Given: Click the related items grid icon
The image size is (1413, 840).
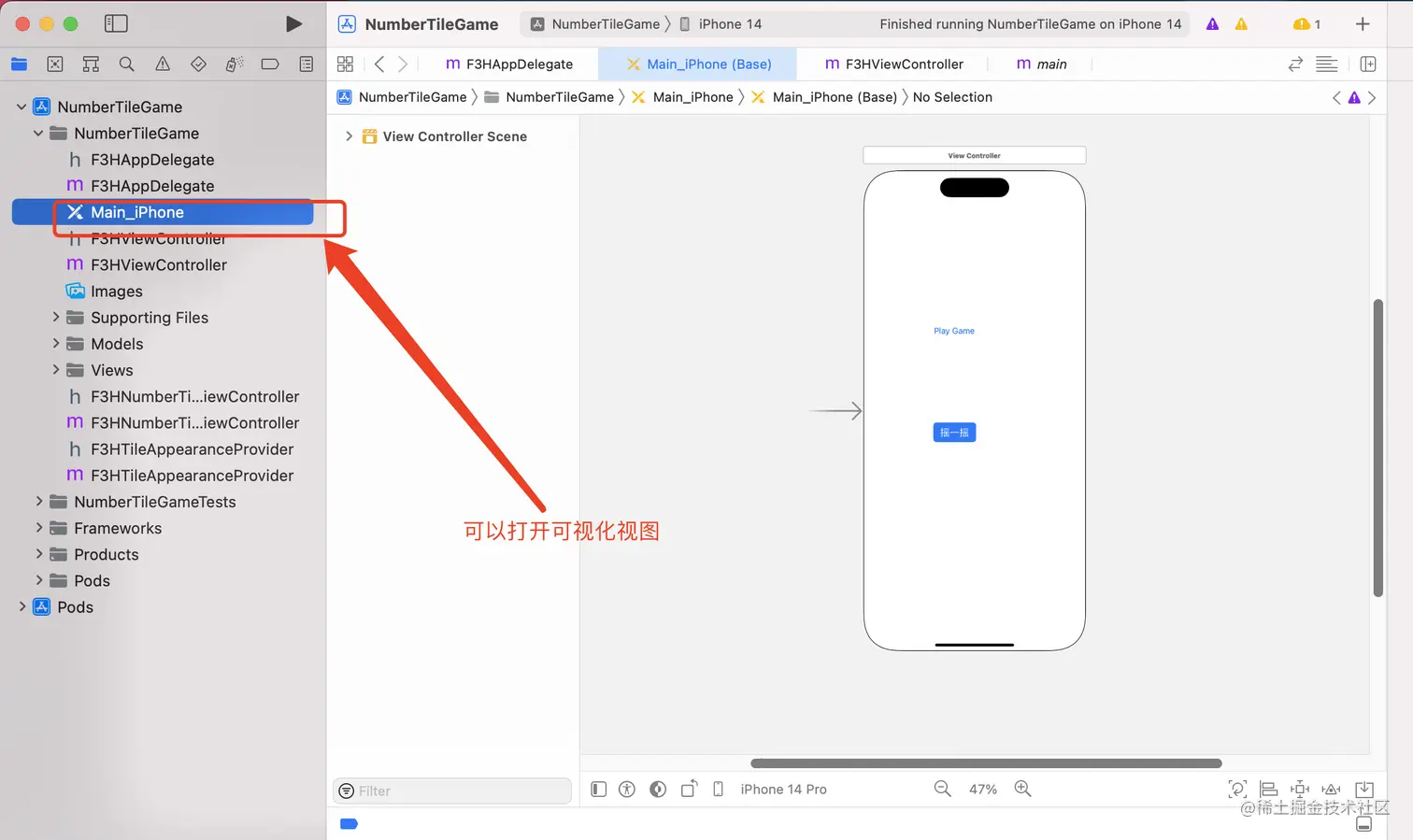Looking at the screenshot, I should pos(345,64).
